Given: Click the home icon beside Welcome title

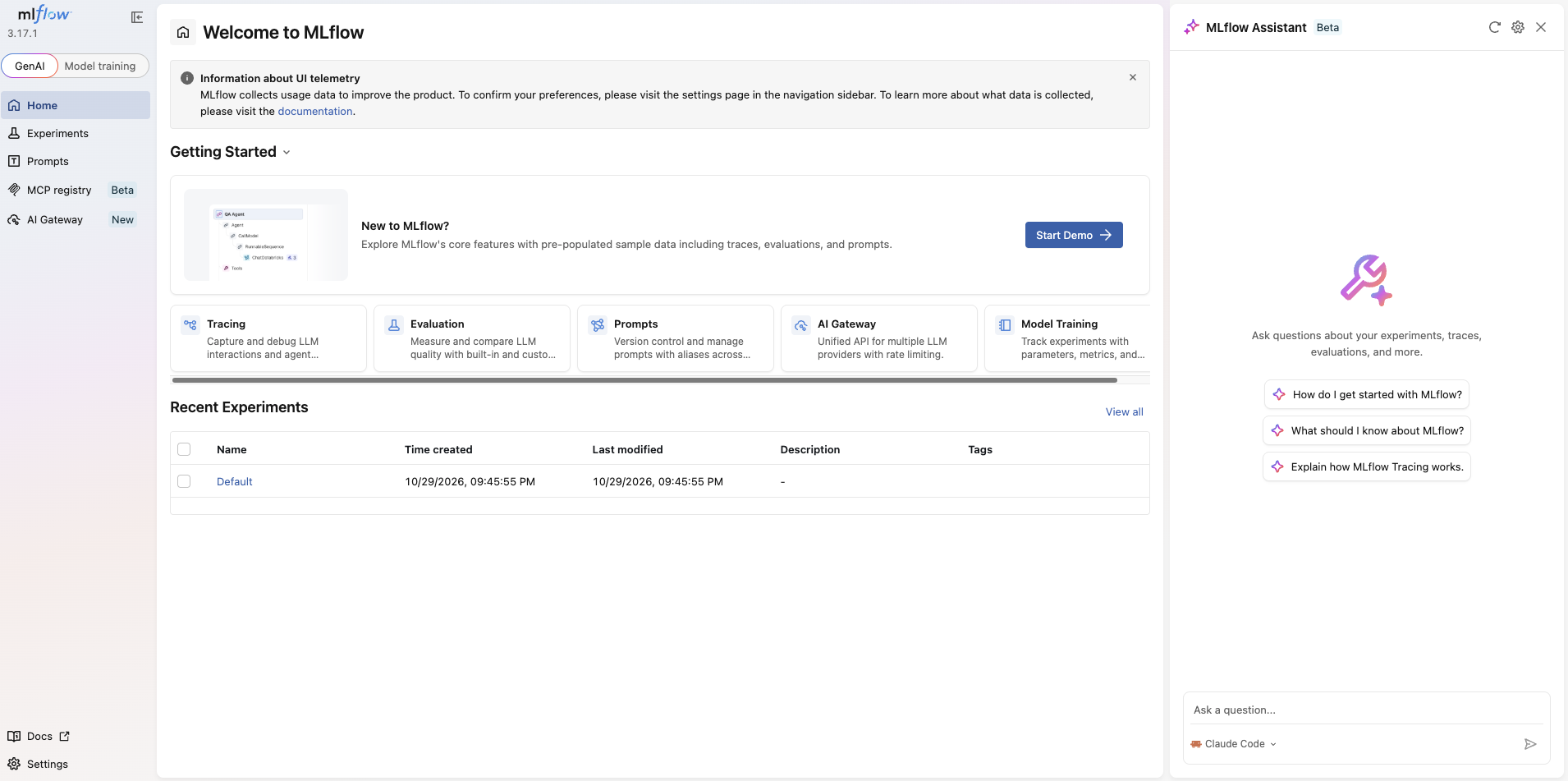Looking at the screenshot, I should [x=183, y=32].
